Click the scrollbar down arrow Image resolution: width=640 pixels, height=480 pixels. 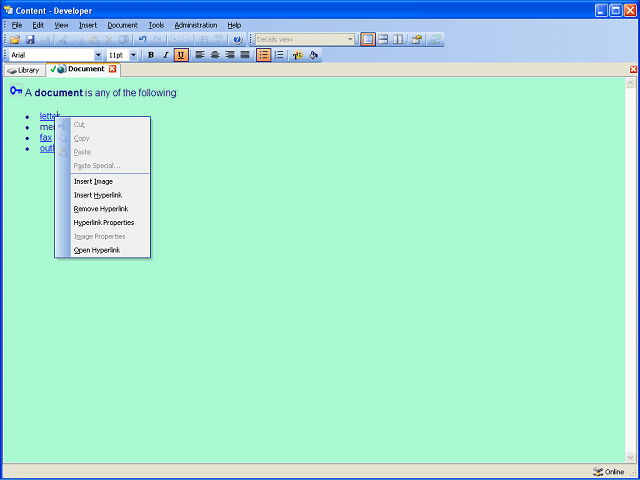pos(630,457)
